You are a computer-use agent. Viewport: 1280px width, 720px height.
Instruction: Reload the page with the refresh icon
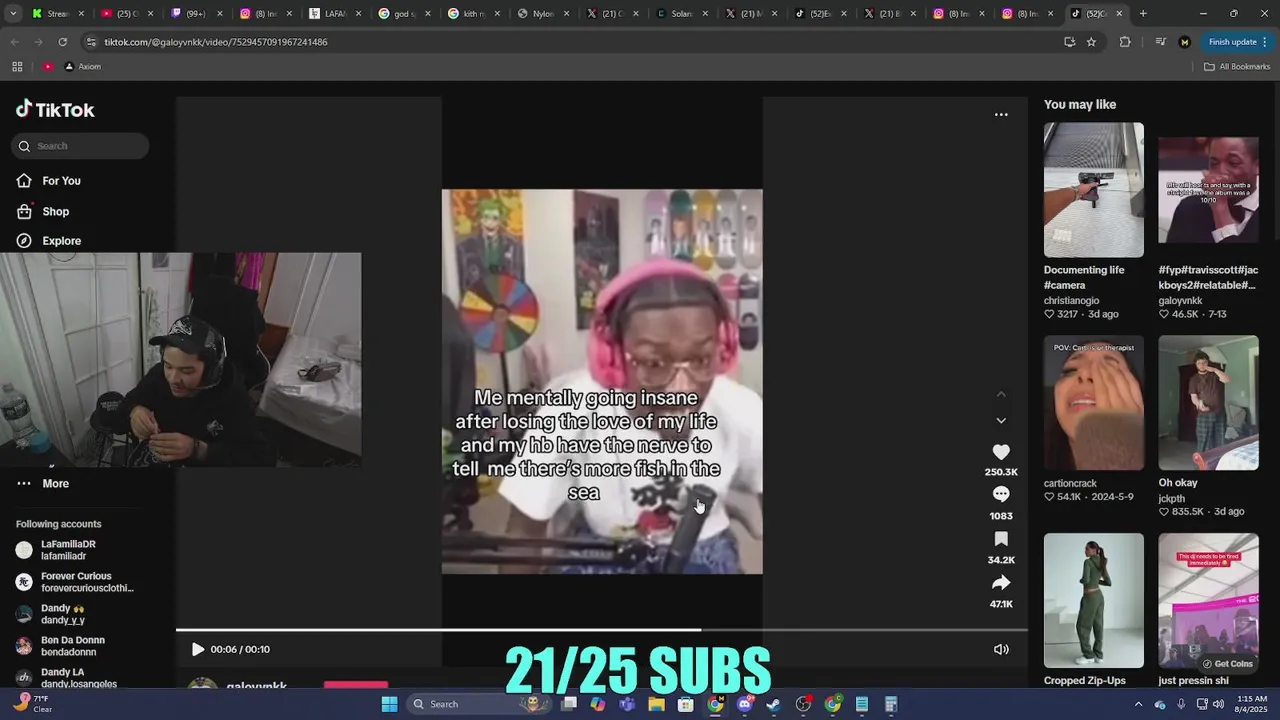(62, 42)
